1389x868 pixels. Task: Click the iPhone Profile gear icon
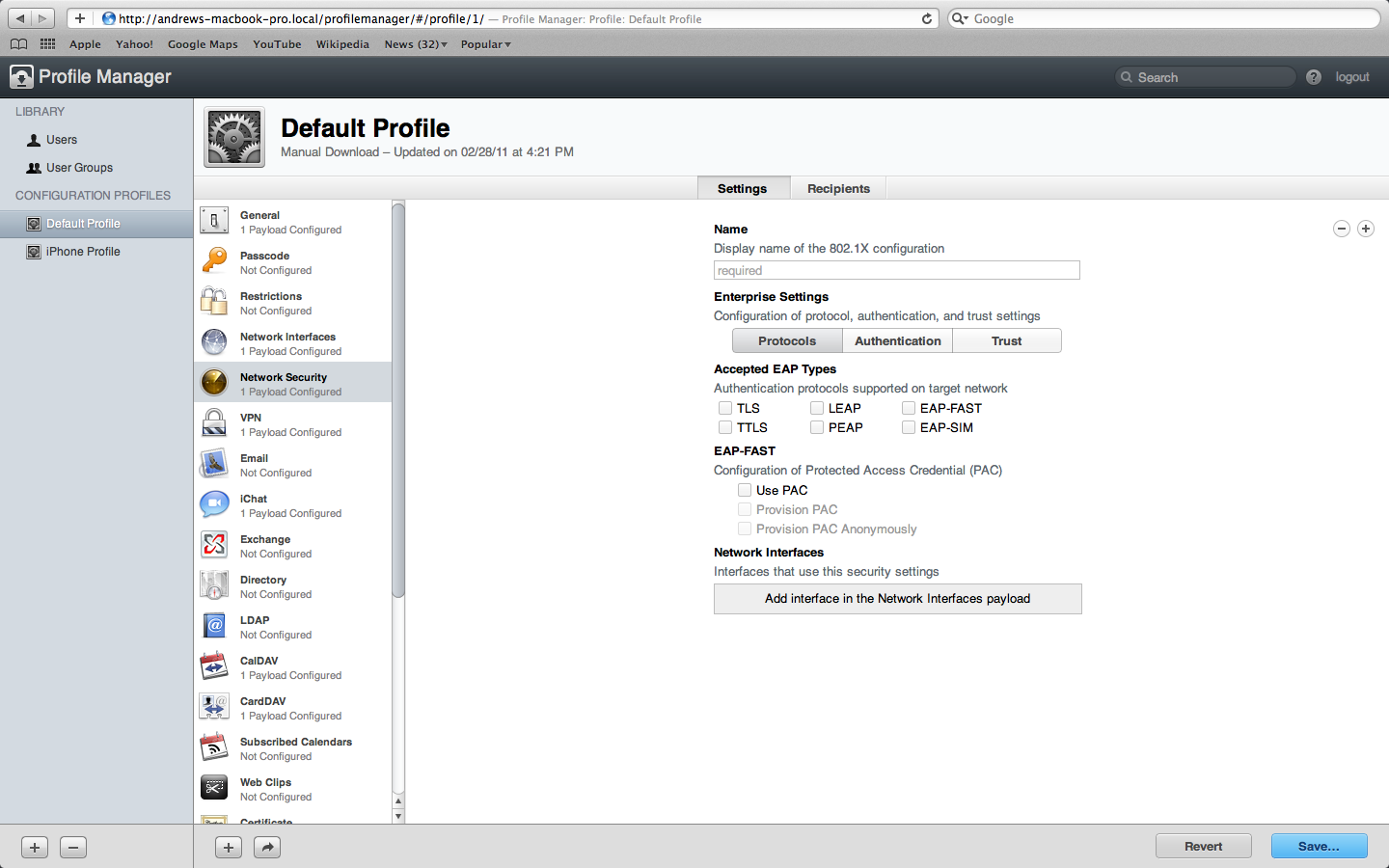point(34,252)
